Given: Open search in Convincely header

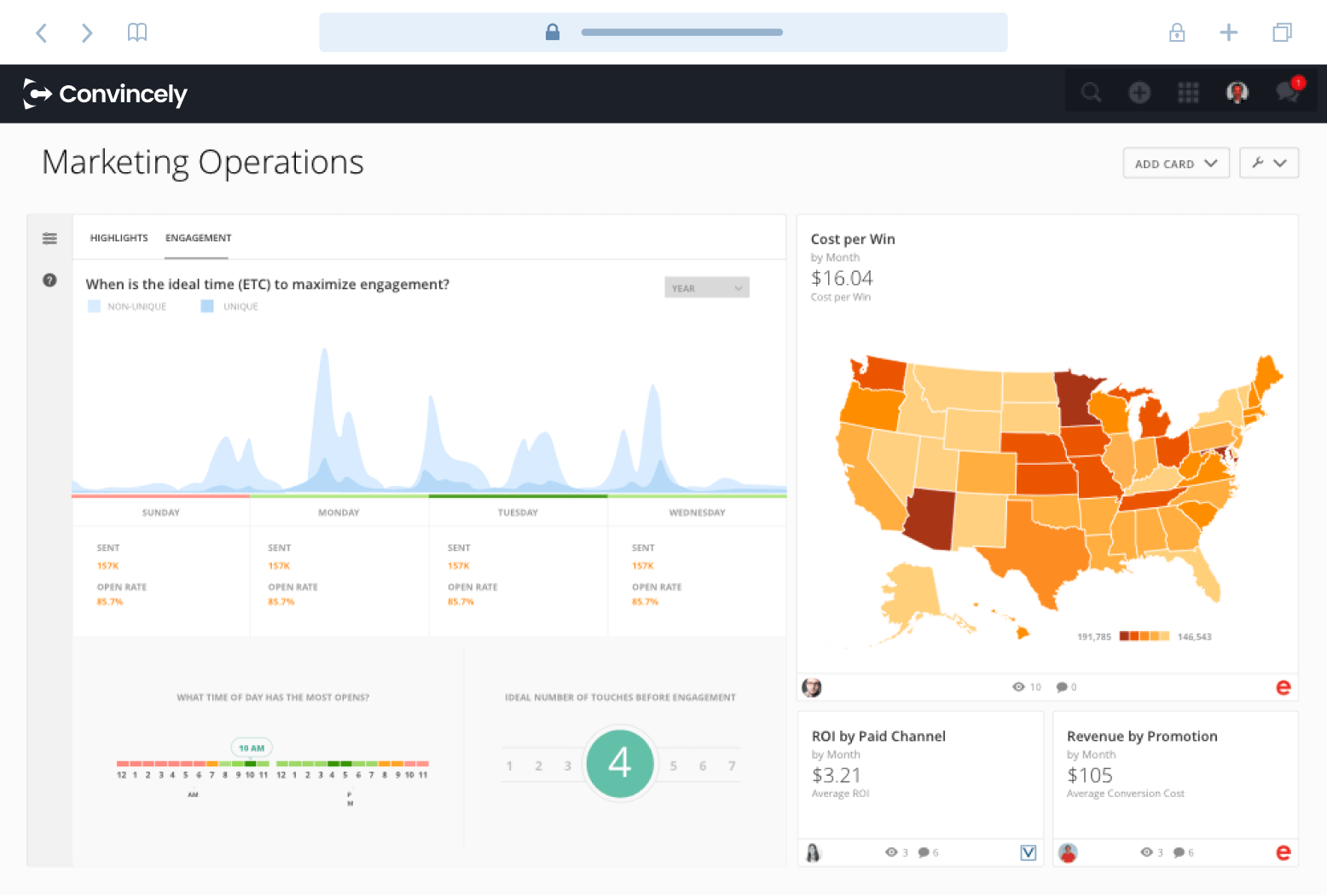Looking at the screenshot, I should pos(1091,92).
